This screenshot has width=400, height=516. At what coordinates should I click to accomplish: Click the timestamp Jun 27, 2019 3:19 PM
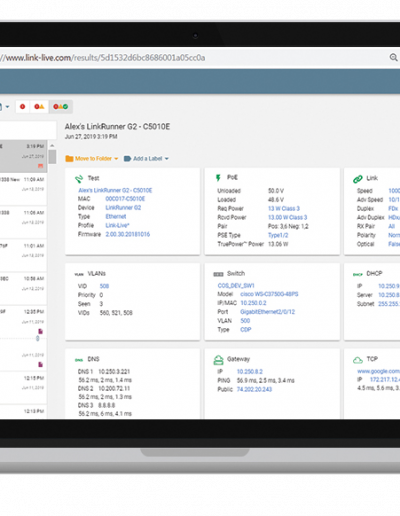pyautogui.click(x=91, y=137)
